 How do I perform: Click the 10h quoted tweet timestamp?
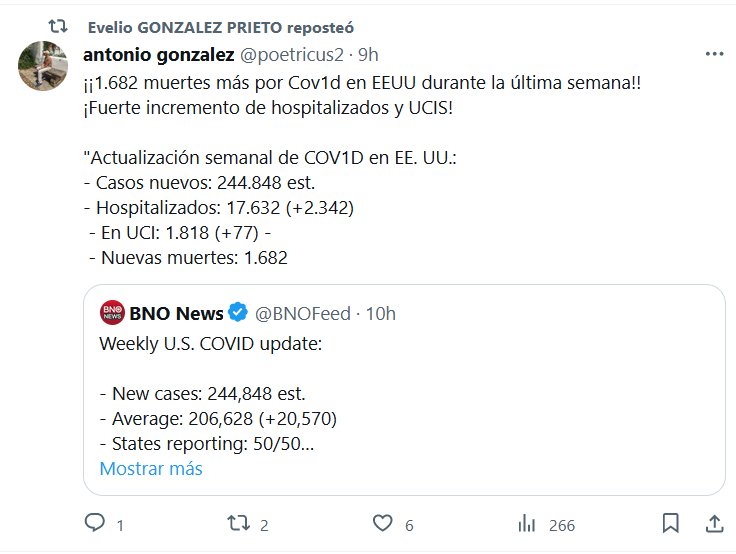pos(380,314)
